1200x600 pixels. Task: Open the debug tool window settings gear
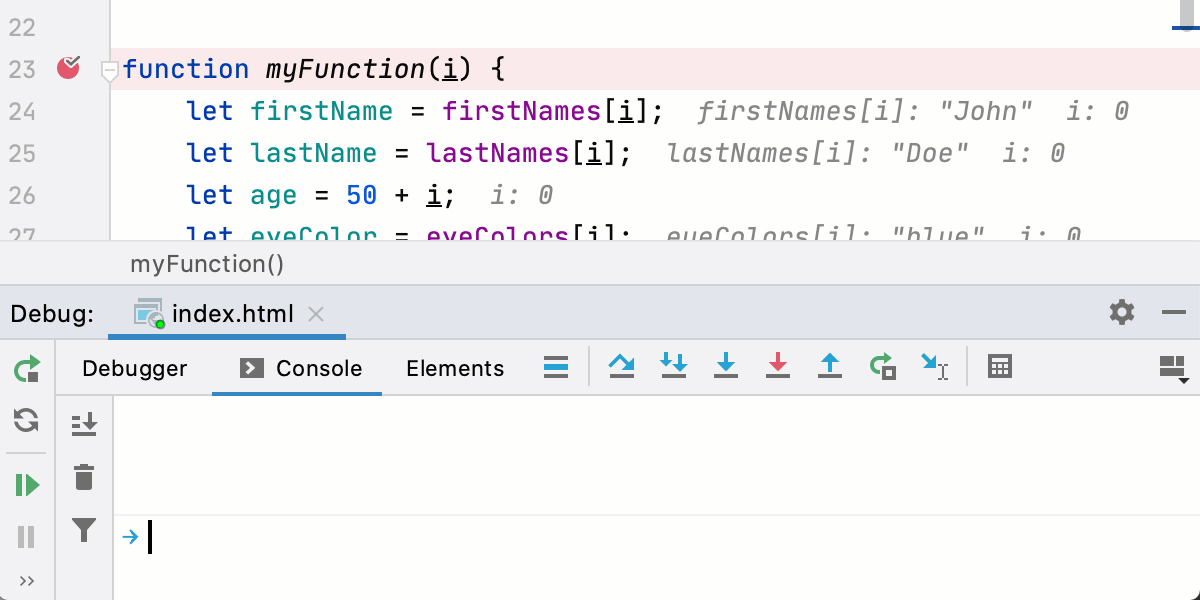pyautogui.click(x=1121, y=312)
